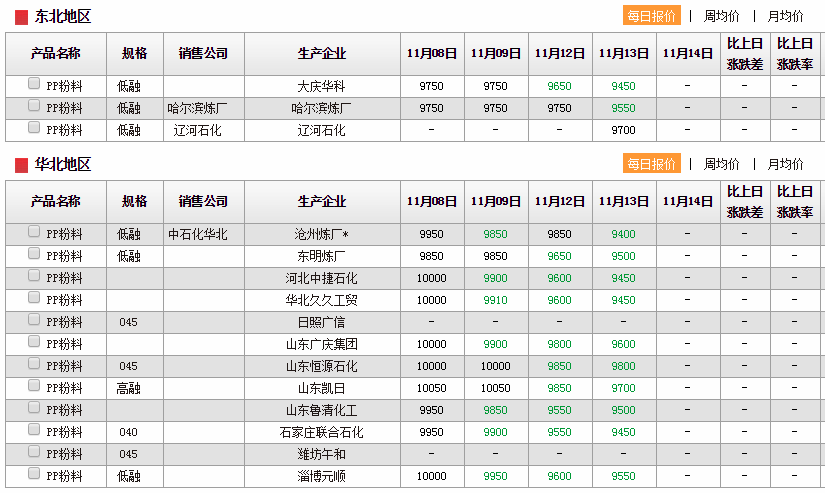This screenshot has width=825, height=493.
Task: Select the 淄博元顺 row checkbox
Action: (34, 474)
